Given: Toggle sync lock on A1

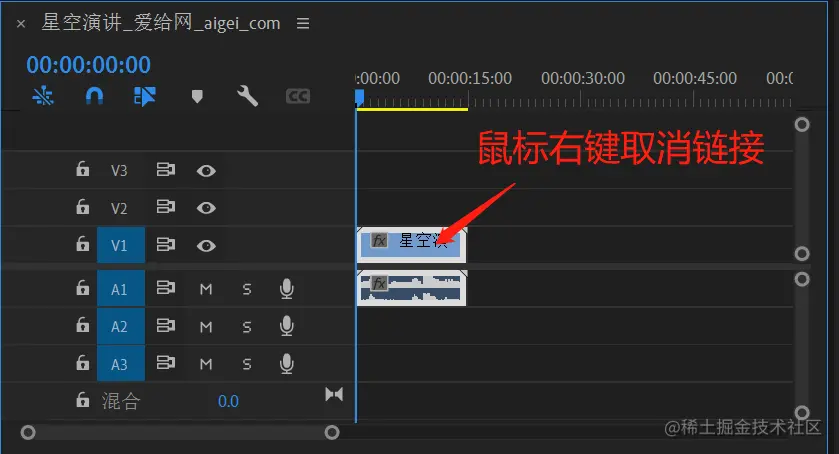Looking at the screenshot, I should pyautogui.click(x=165, y=288).
